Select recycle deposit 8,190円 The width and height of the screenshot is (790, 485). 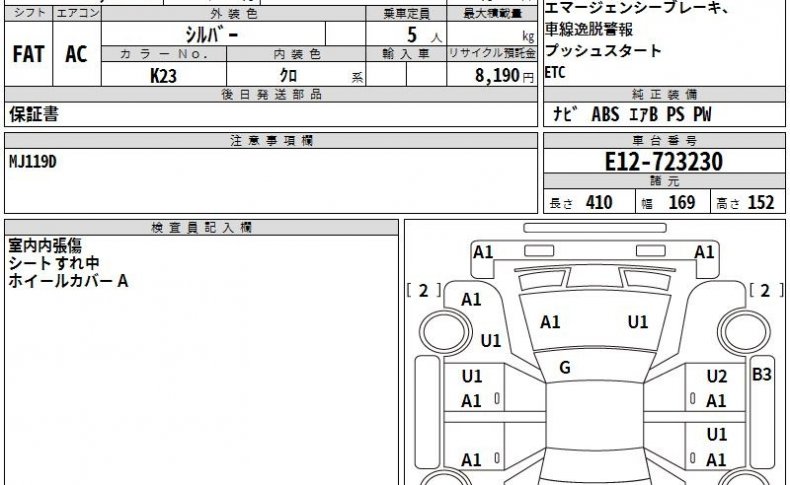click(504, 76)
